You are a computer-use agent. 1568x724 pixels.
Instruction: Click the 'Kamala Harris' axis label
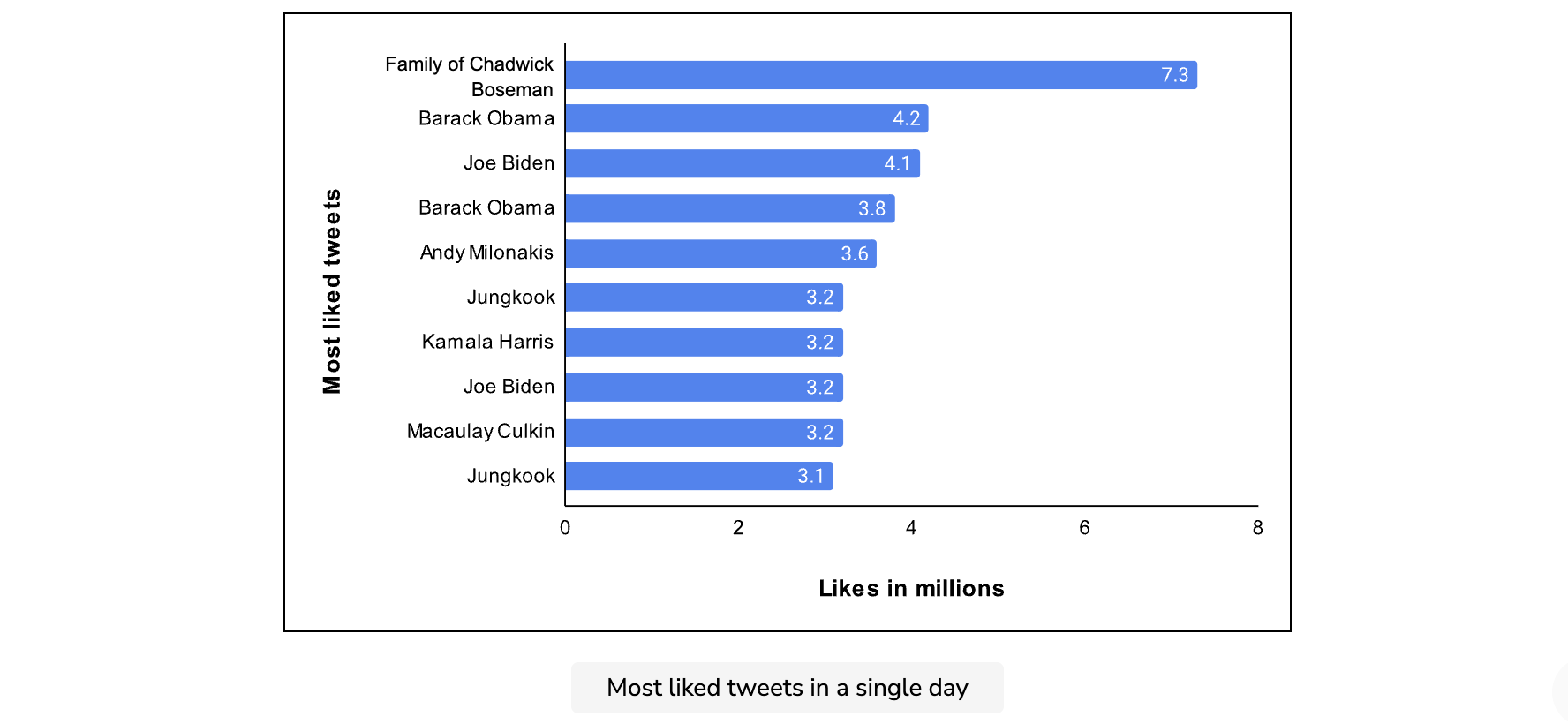[x=487, y=342]
